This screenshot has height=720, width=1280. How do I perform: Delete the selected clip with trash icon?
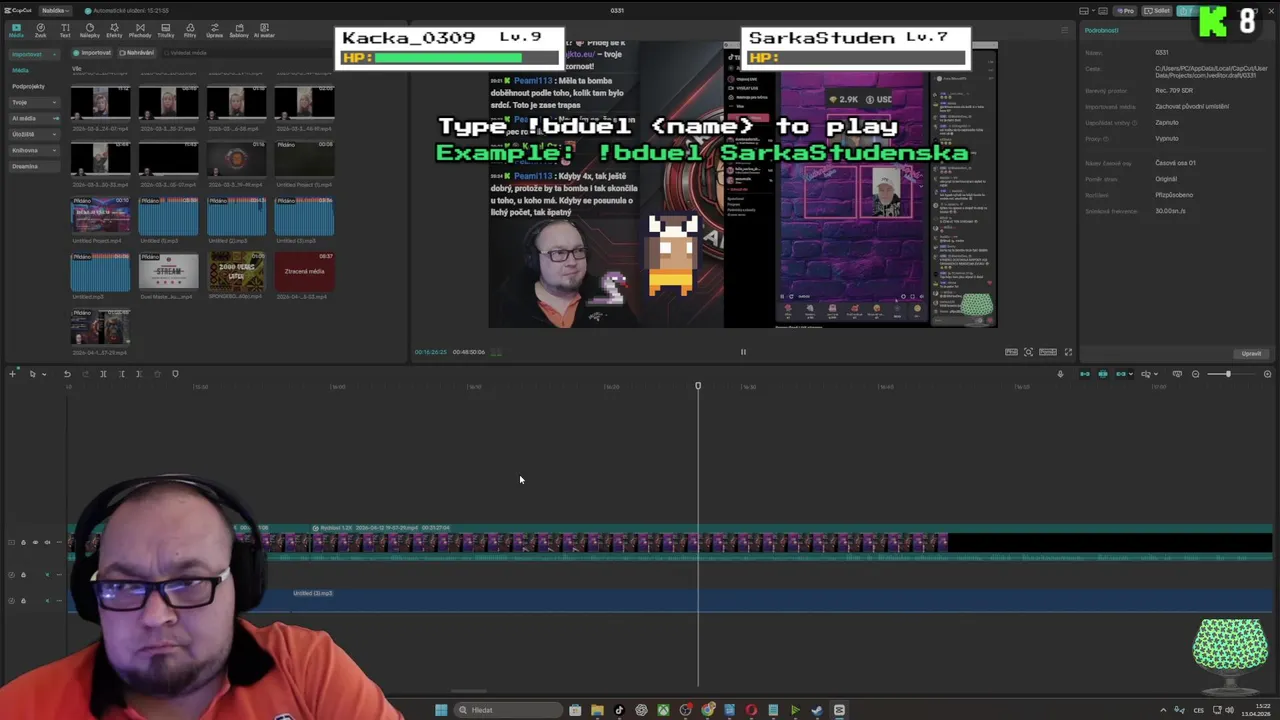click(x=157, y=374)
